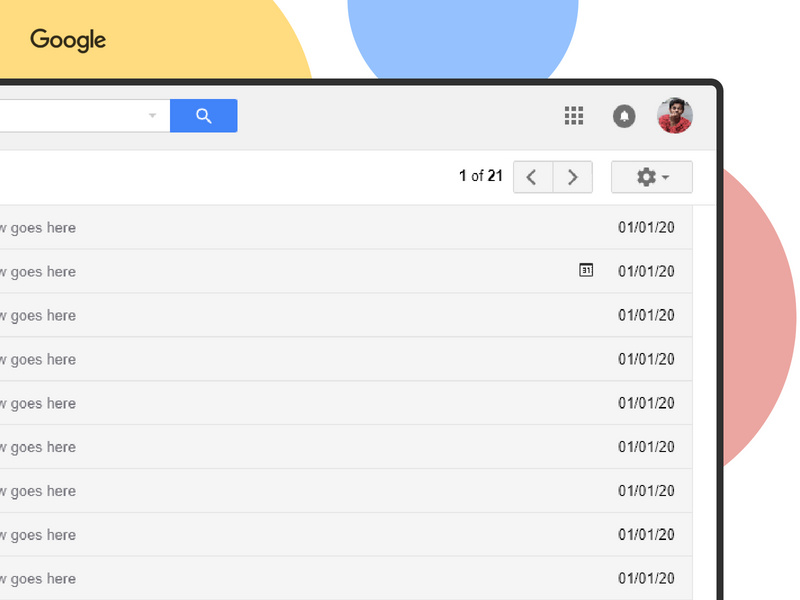
Task: Expand the settings dropdown caret arrow
Action: pos(663,179)
